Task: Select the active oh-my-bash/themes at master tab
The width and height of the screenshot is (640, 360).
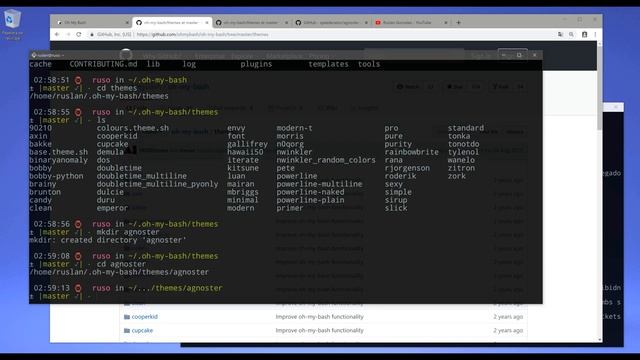Action: [171, 22]
